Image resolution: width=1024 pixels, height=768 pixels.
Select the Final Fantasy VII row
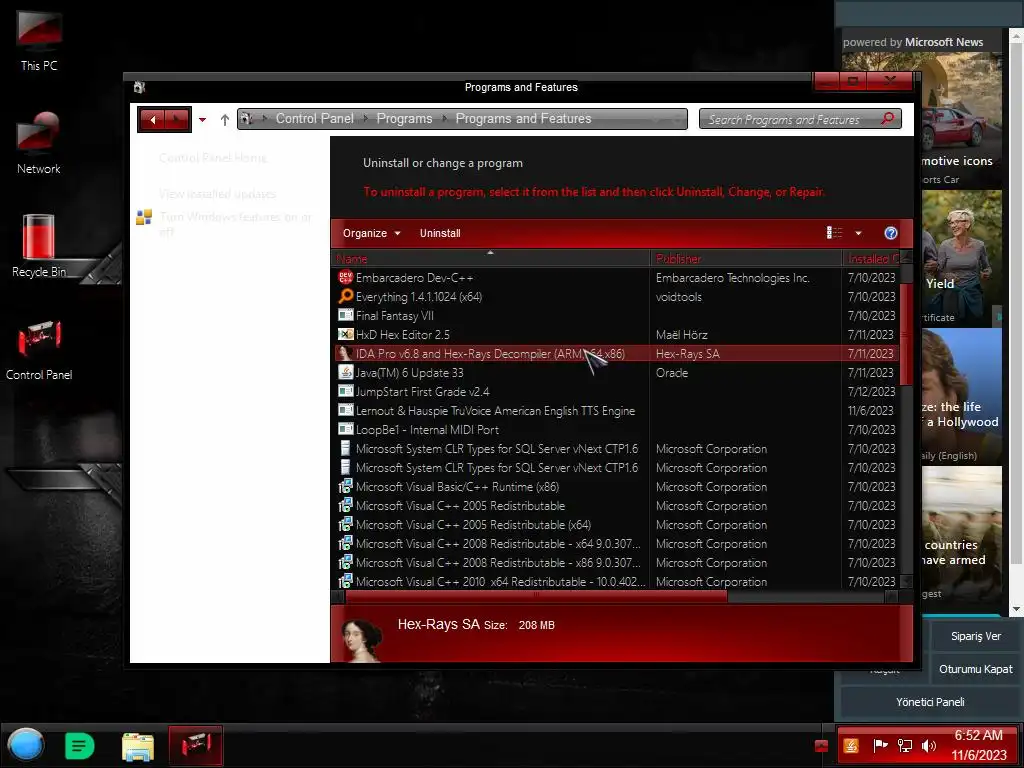point(616,315)
